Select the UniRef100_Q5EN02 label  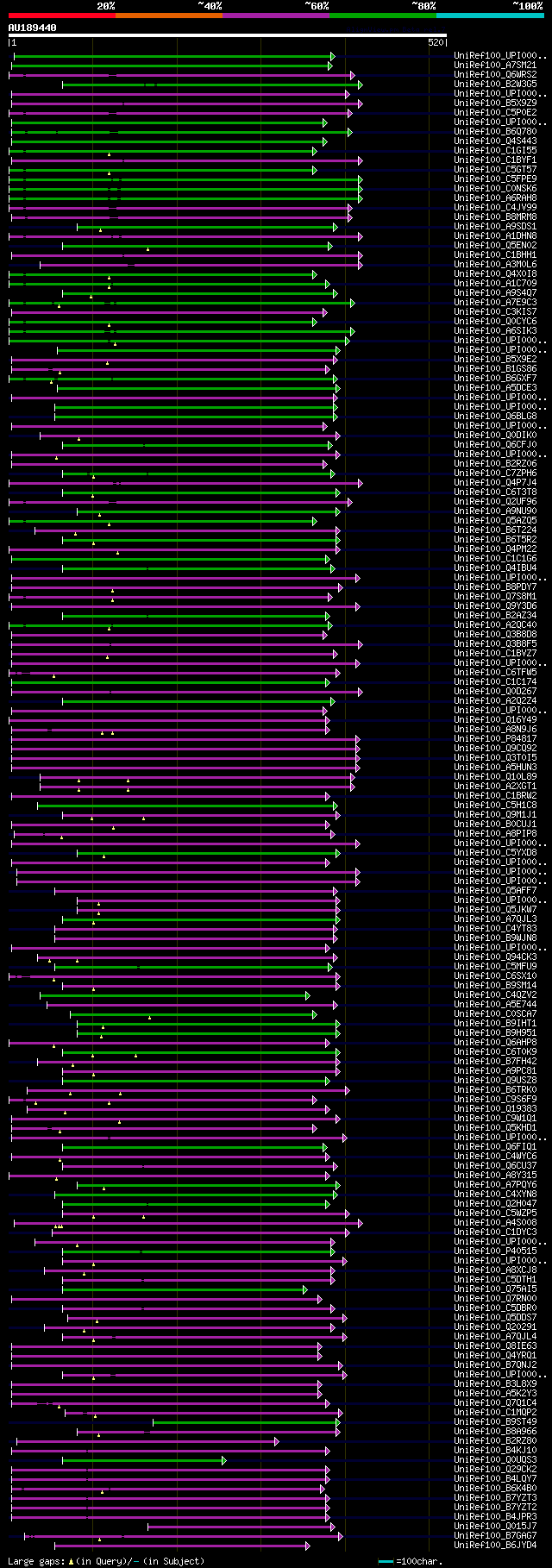tap(495, 246)
